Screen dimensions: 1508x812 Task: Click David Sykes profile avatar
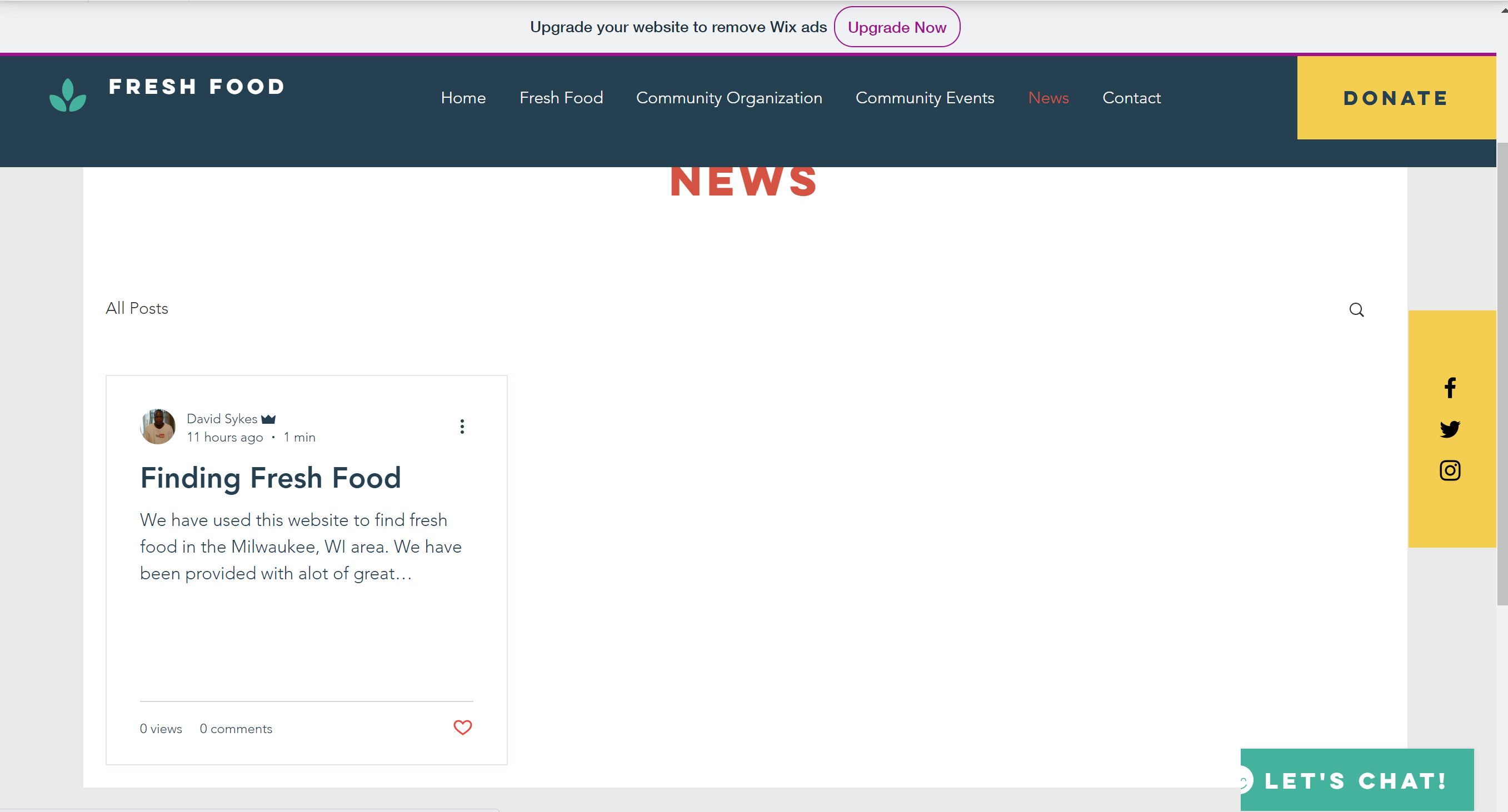coord(157,427)
